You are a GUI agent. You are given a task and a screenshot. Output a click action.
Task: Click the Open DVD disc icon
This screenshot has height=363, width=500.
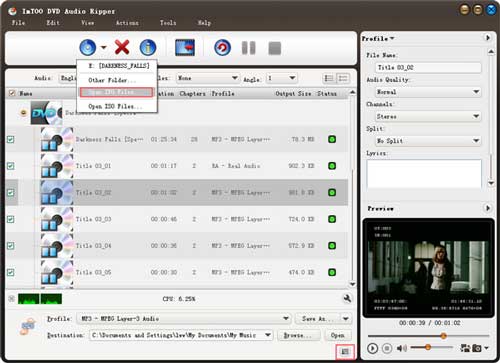88,47
